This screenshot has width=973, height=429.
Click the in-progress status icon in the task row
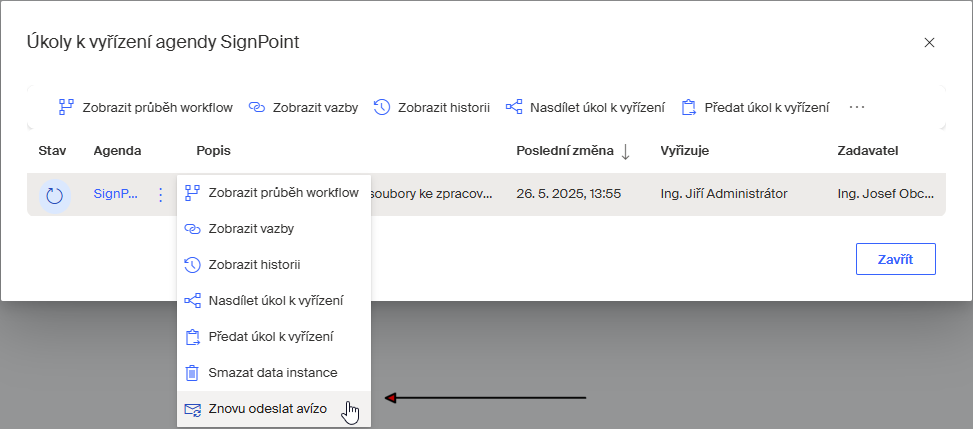point(55,195)
